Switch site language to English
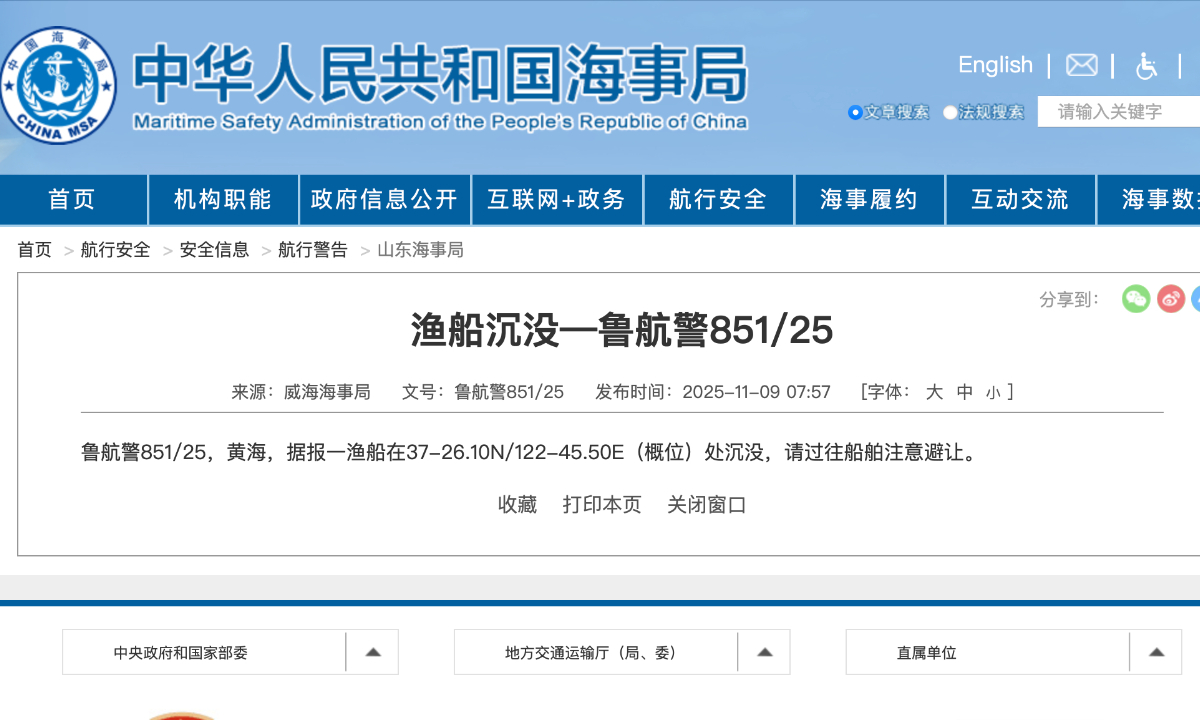 point(995,64)
